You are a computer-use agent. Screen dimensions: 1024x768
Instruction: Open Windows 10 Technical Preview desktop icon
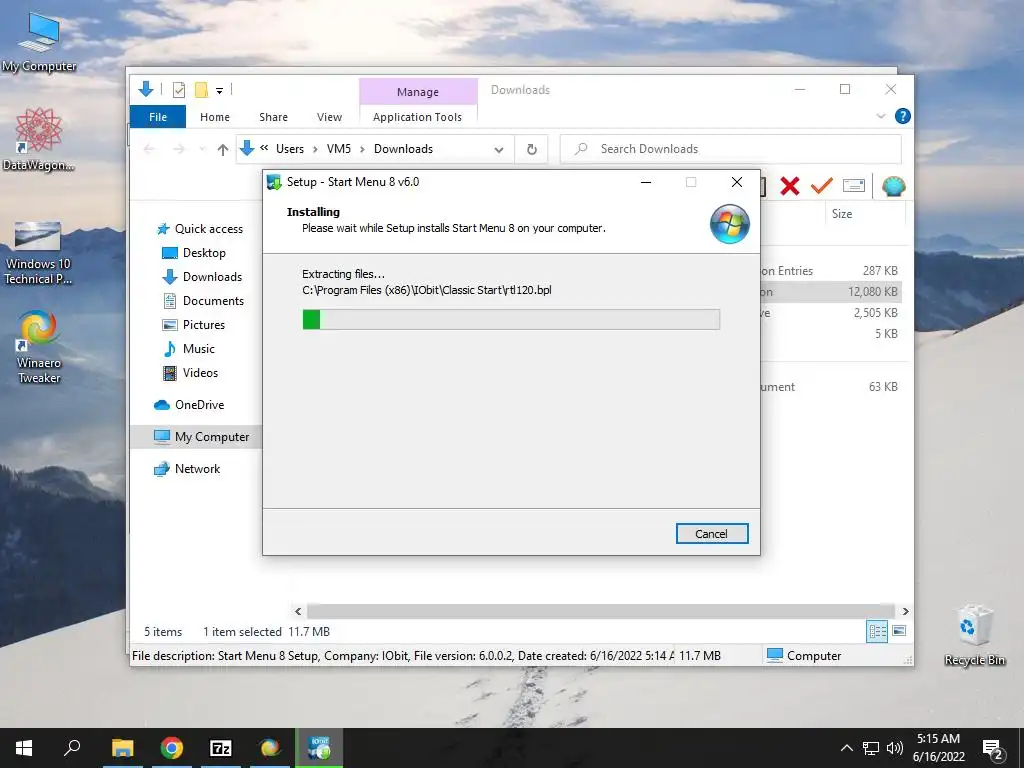(x=38, y=253)
